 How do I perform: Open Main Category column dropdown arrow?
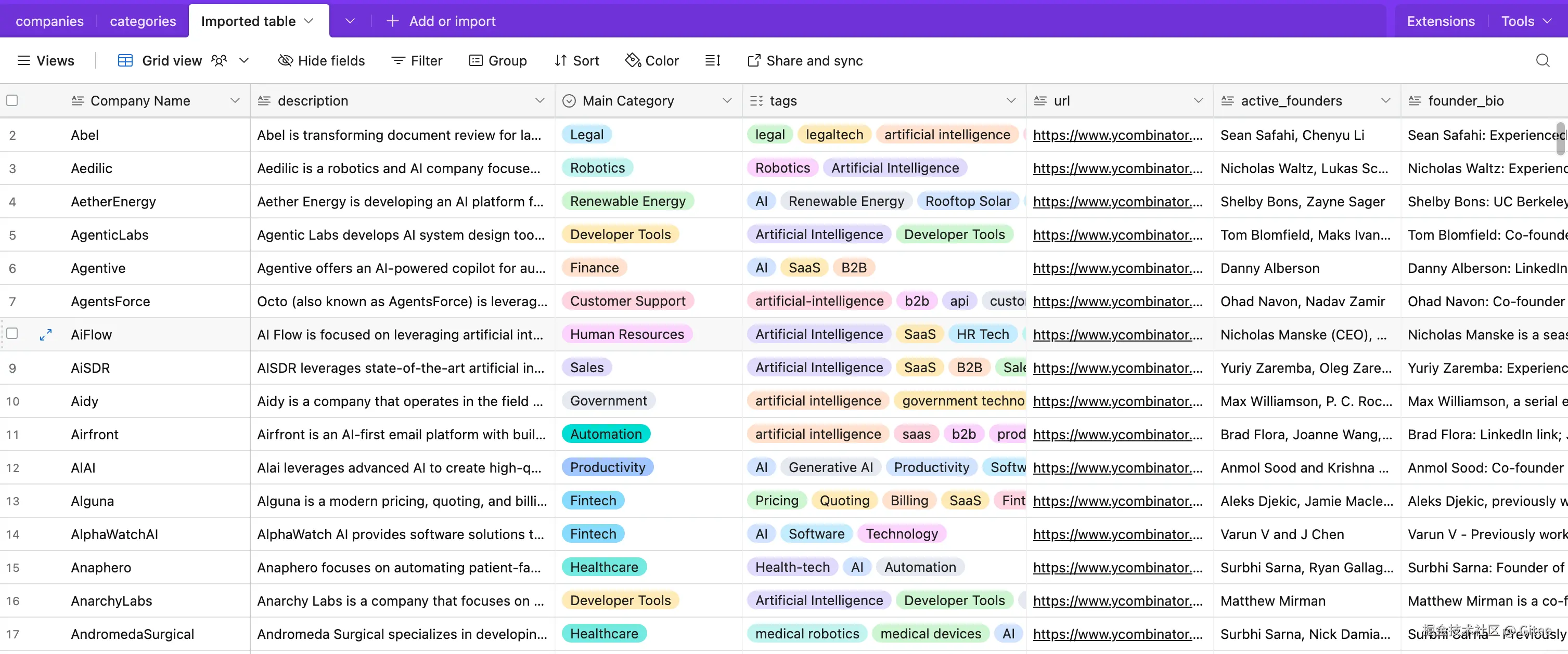pos(727,100)
